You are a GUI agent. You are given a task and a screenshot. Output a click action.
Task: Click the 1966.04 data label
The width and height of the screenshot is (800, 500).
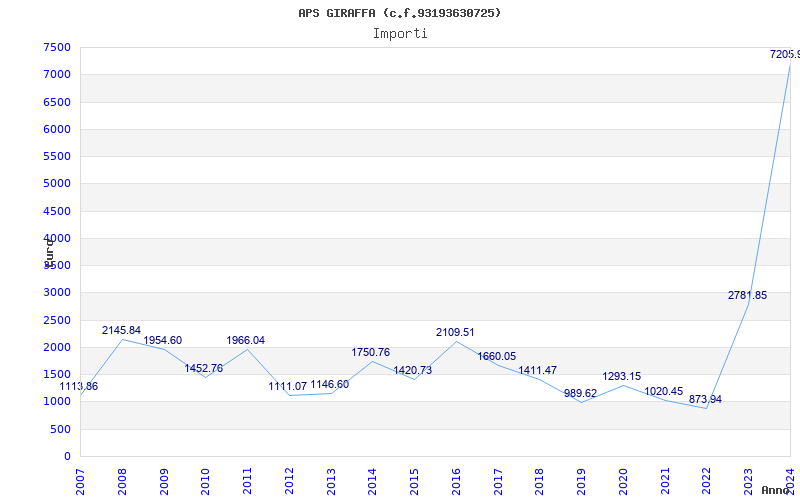pos(245,340)
